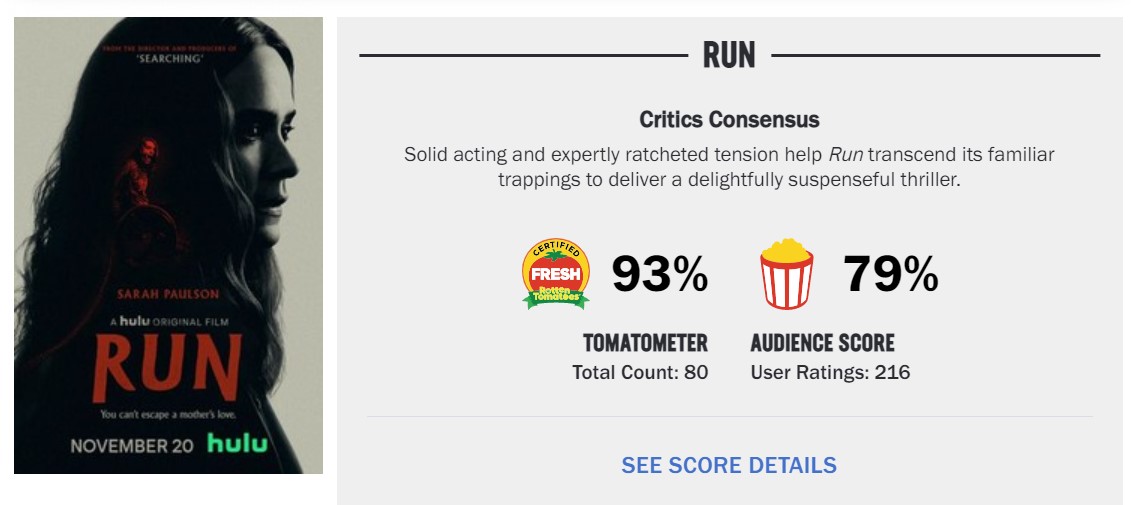The image size is (1145, 505).
Task: Click 'a hulu original film' text on poster
Action: coord(167,322)
